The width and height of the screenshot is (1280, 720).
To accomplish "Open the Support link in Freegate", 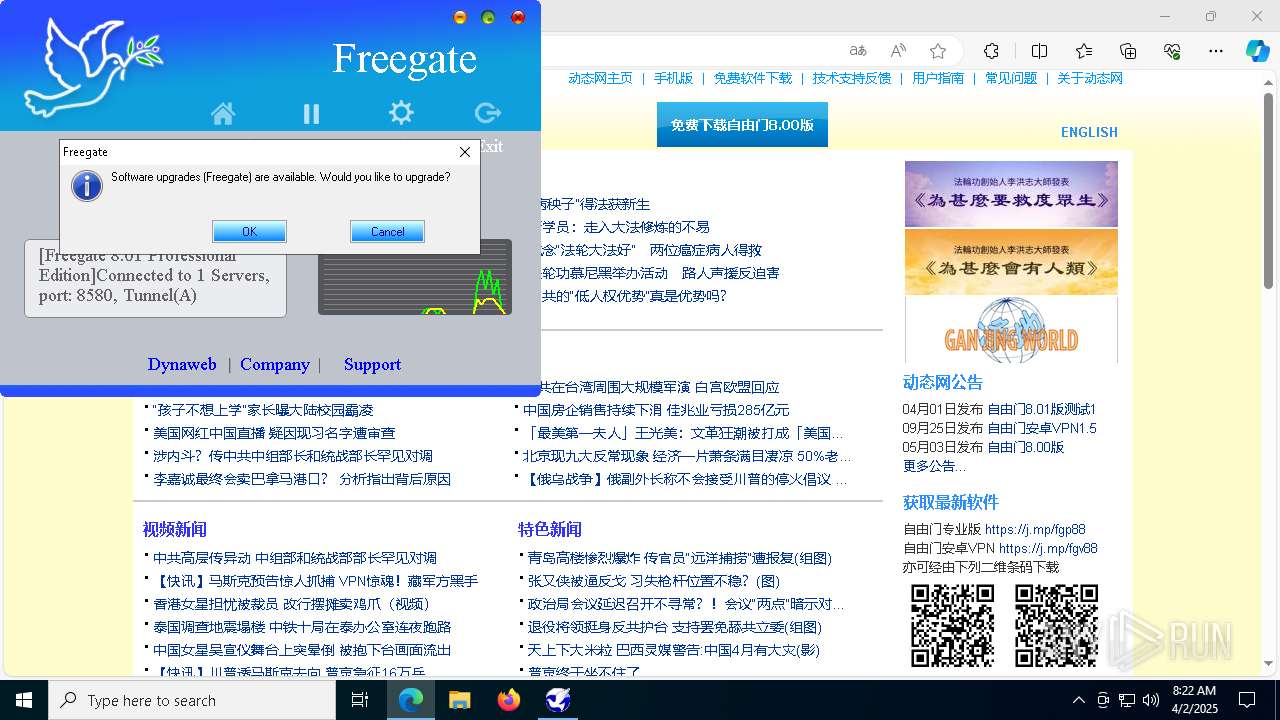I will [372, 364].
